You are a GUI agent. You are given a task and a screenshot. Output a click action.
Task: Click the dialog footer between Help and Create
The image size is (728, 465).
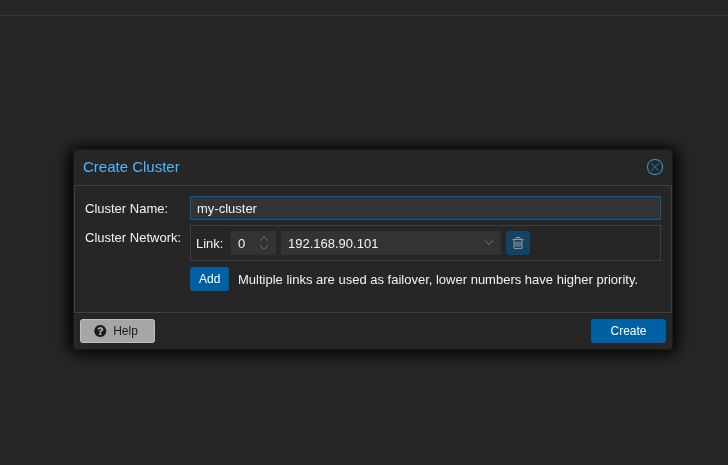click(x=372, y=331)
